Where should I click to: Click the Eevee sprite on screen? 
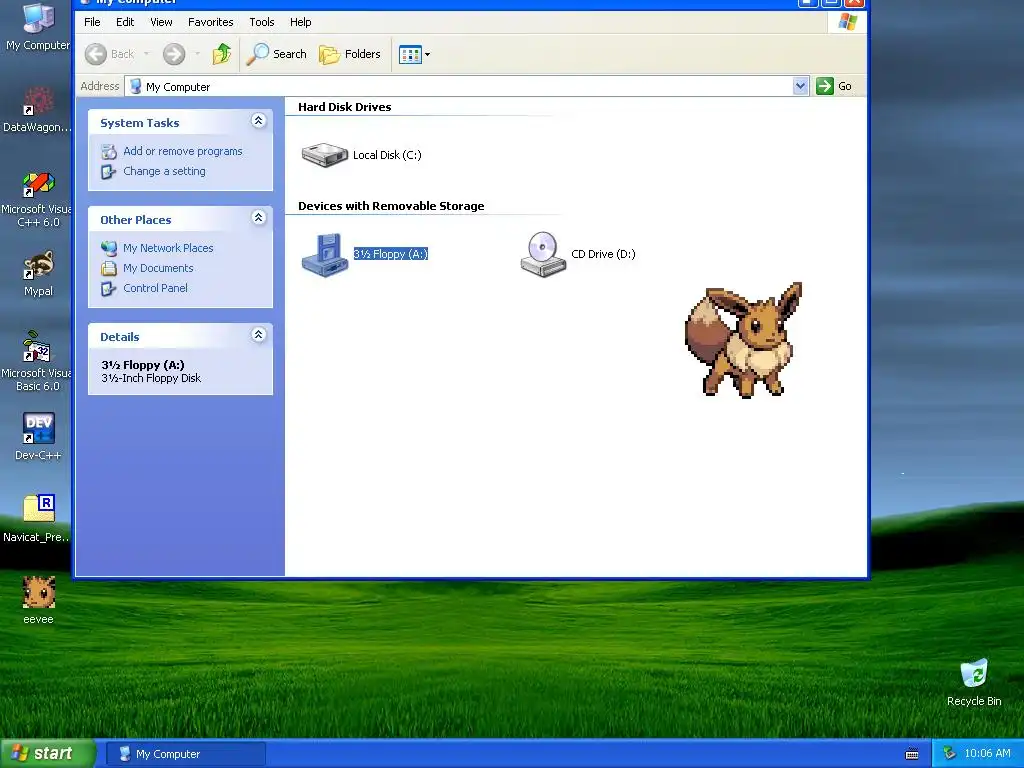pos(744,340)
